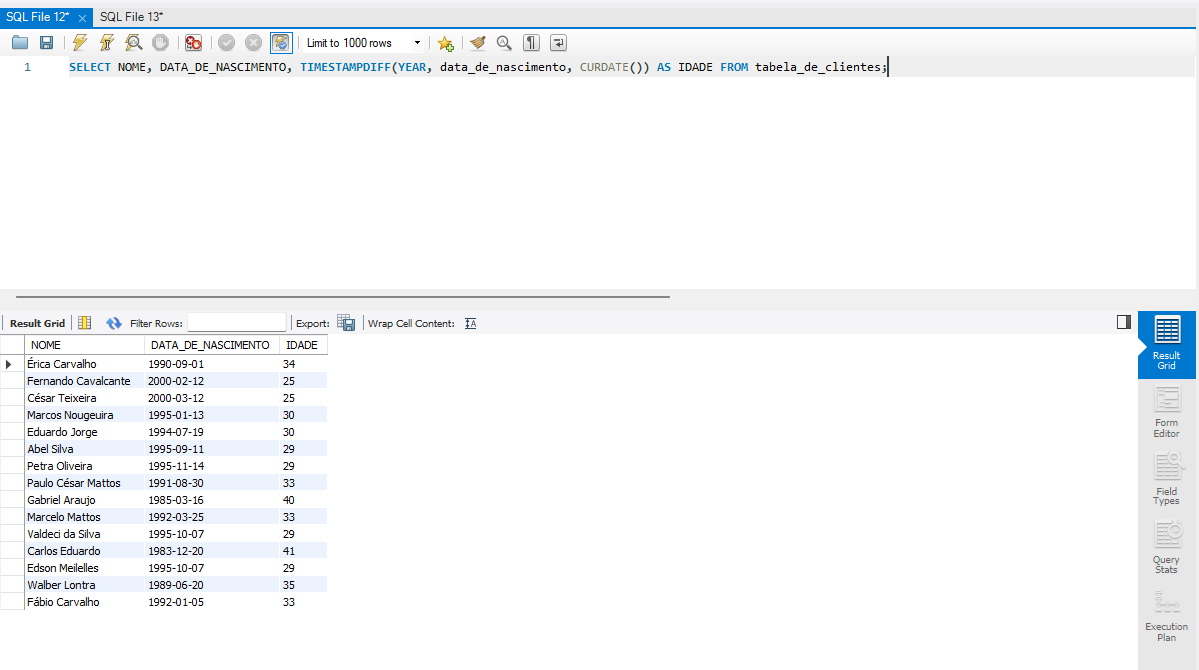The image size is (1199, 670).
Task: Commit transaction checkmark icon
Action: [x=226, y=43]
